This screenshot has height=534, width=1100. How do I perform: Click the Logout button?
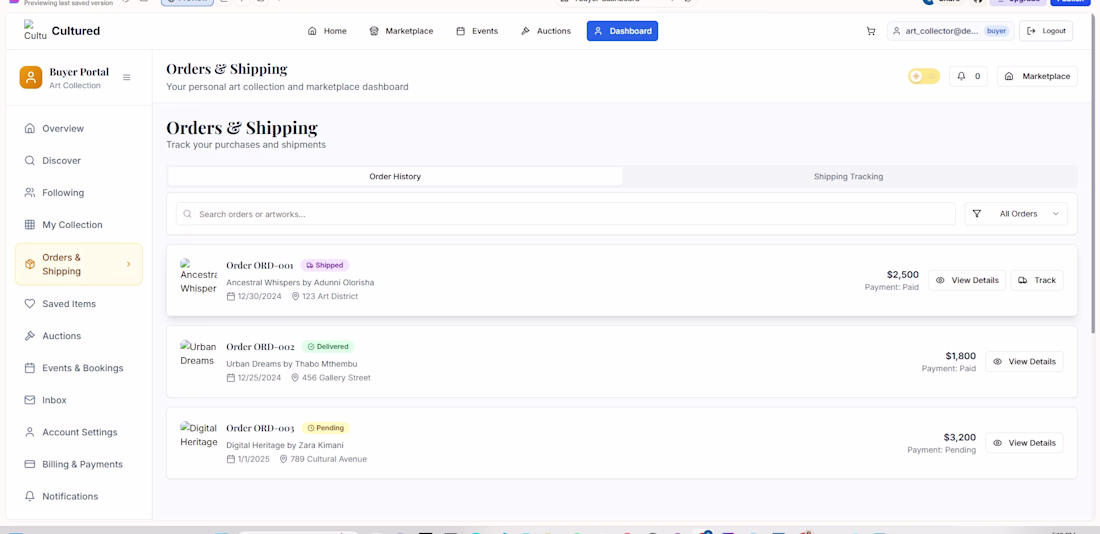coord(1046,31)
